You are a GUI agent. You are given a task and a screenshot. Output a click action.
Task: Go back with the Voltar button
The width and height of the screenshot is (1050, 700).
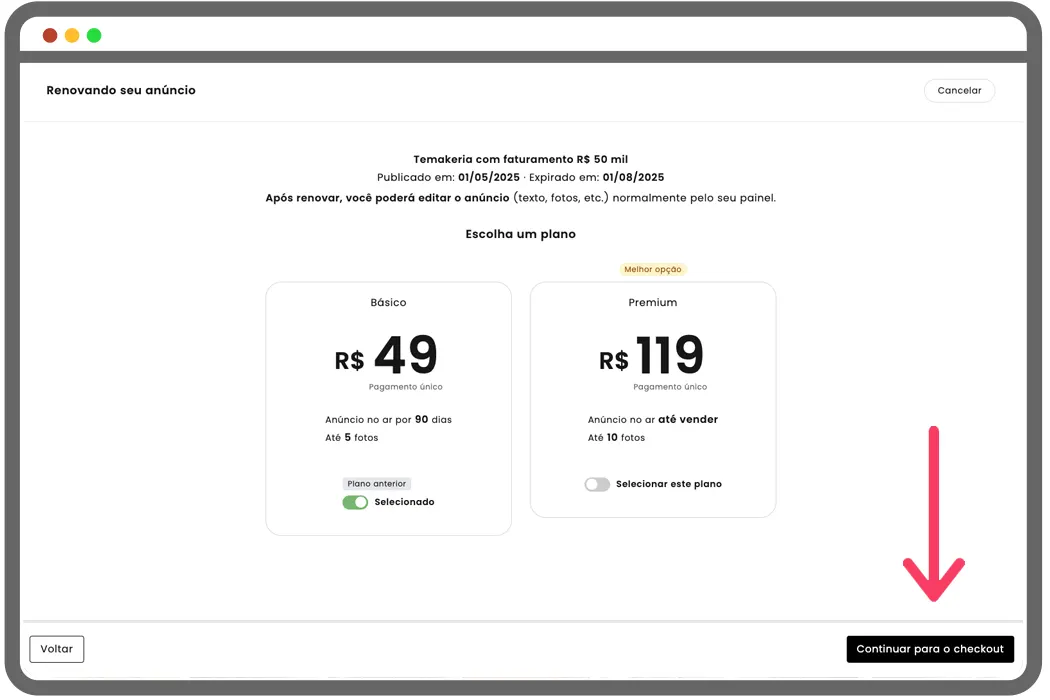(x=57, y=649)
